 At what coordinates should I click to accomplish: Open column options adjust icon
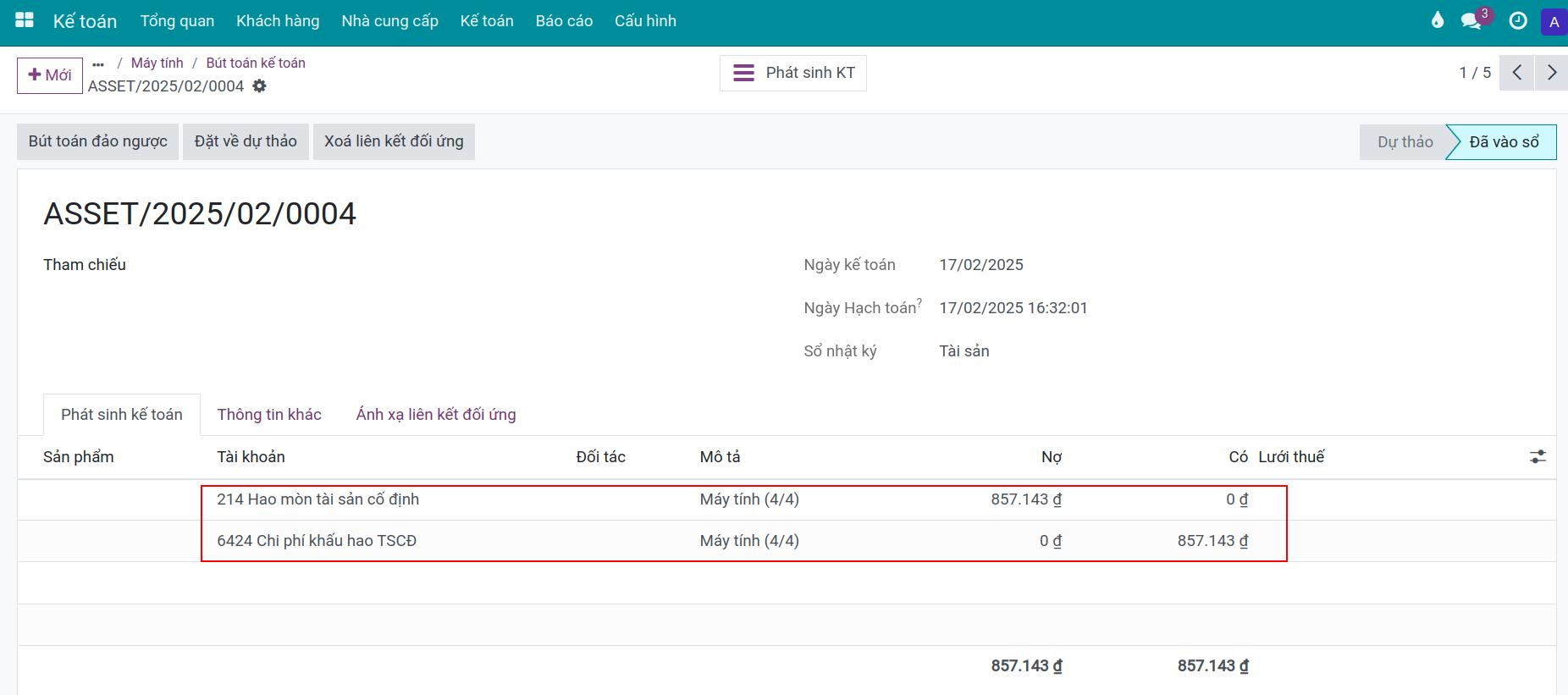coord(1538,457)
